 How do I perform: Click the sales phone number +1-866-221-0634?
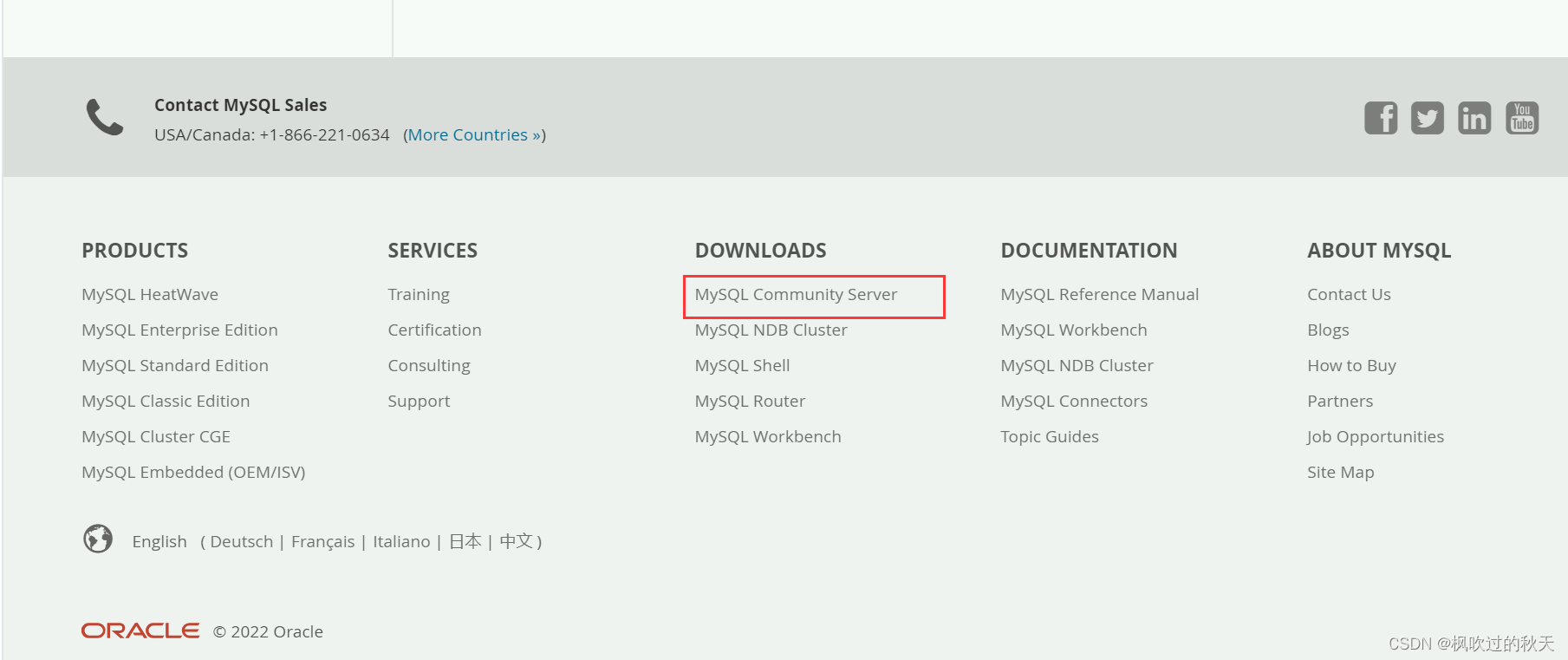[324, 135]
